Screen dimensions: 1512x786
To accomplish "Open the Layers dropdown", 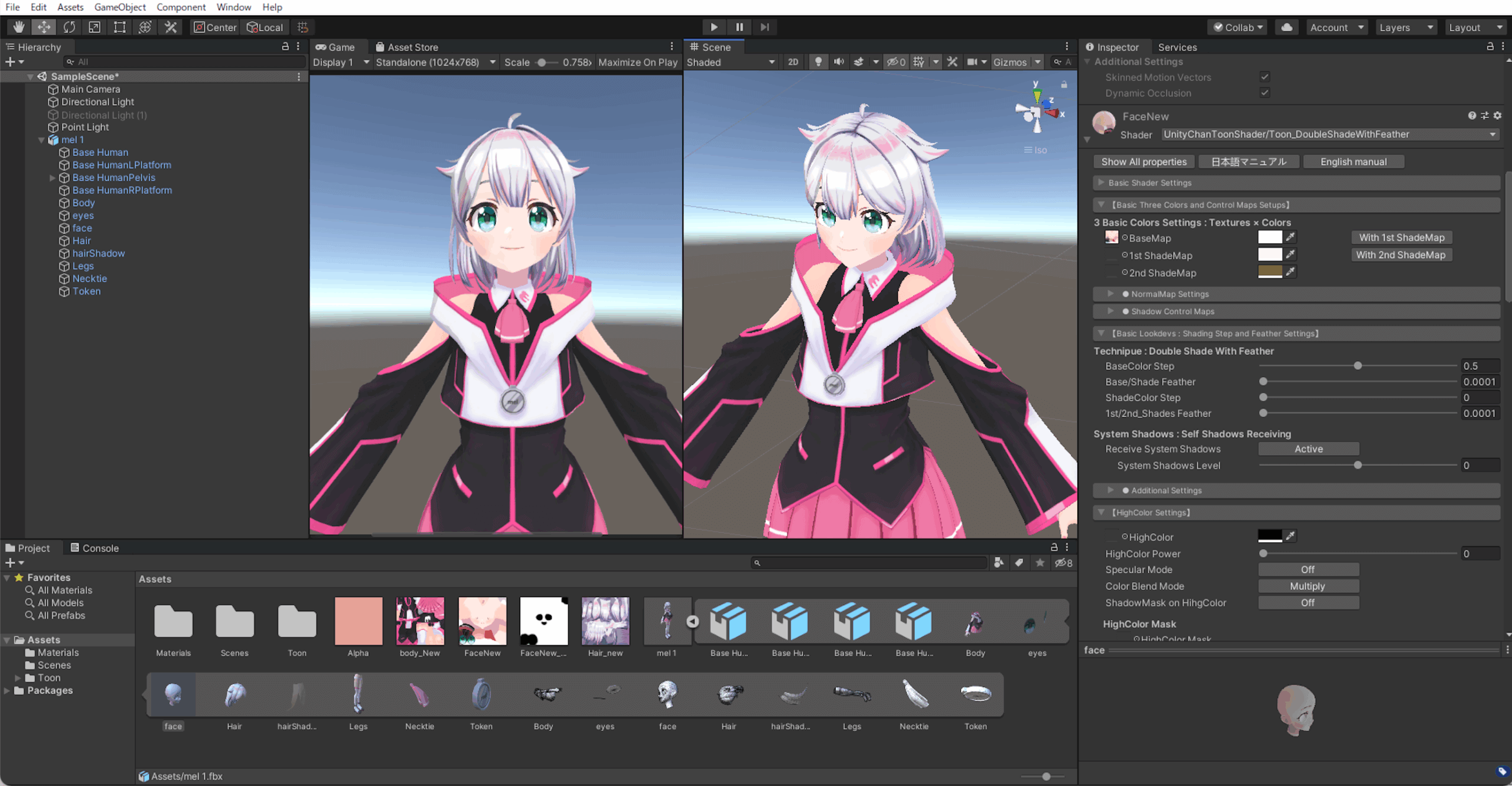I will click(x=1406, y=27).
